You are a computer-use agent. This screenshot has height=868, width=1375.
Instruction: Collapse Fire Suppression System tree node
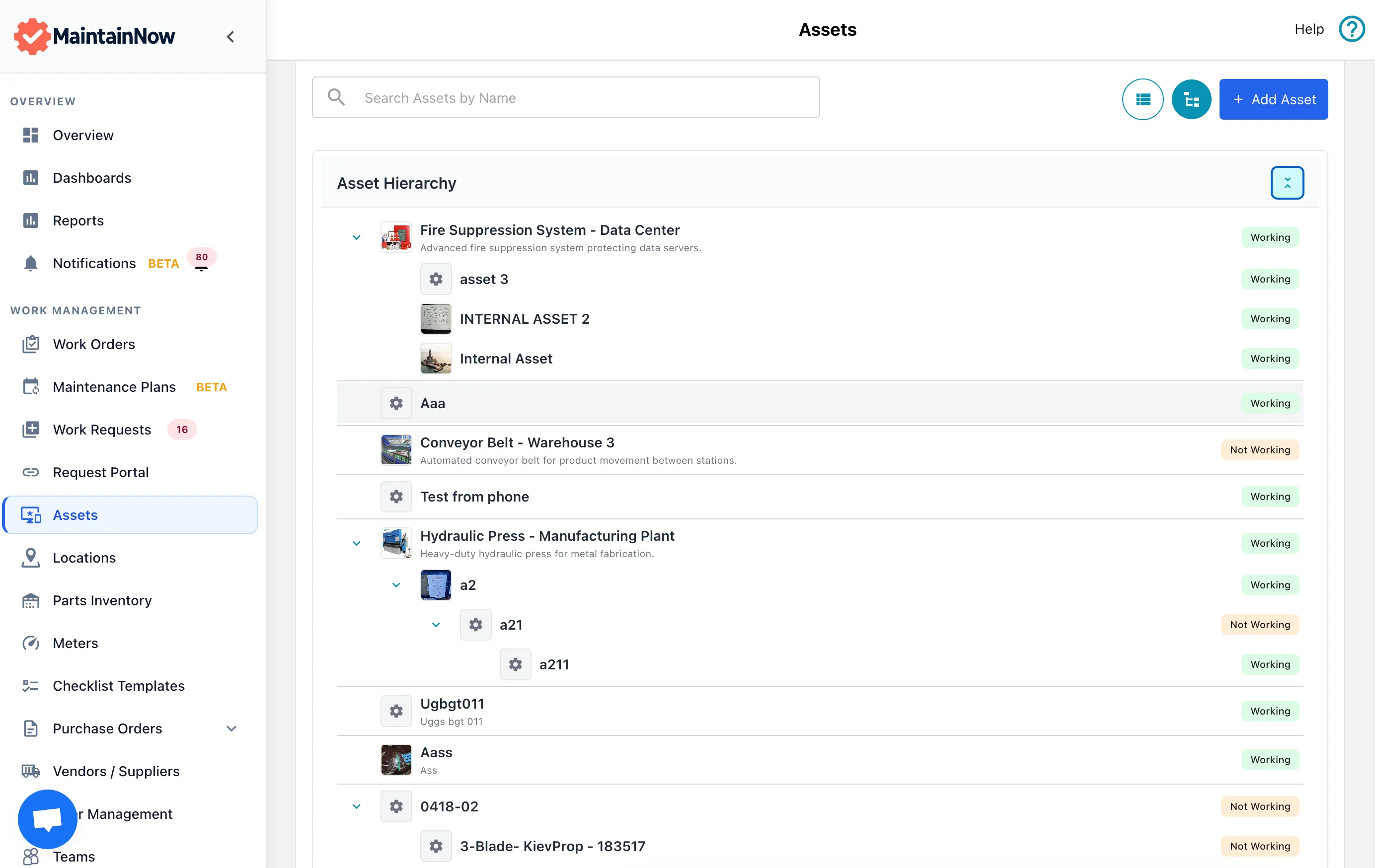coord(356,237)
